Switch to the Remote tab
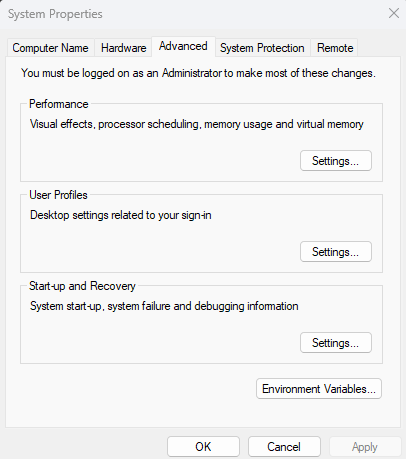 (x=335, y=48)
